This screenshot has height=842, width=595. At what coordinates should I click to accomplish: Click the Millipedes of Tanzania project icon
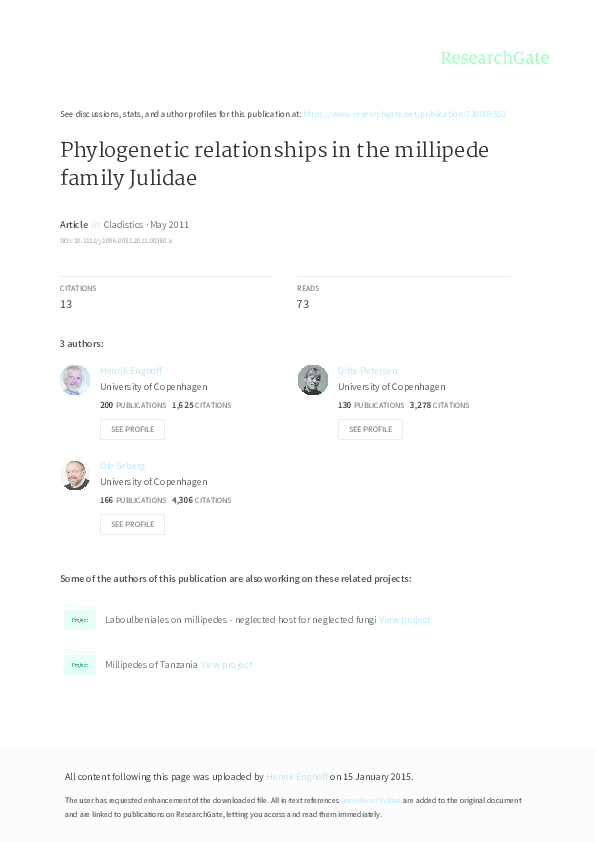80,663
